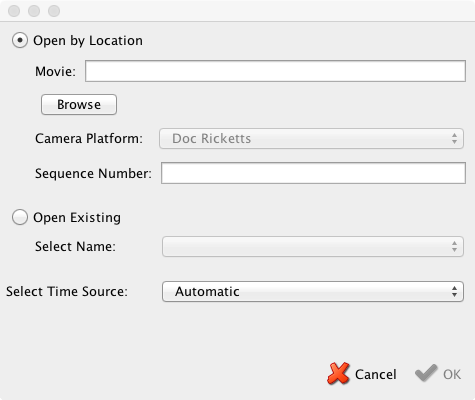Click the Browse button

(79, 104)
